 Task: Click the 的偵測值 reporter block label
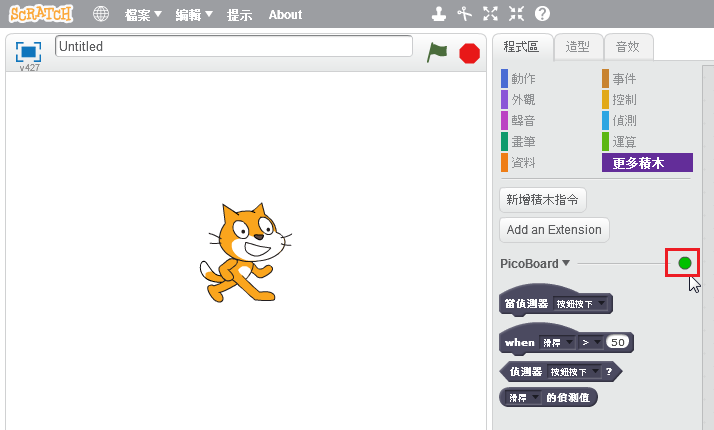click(568, 398)
